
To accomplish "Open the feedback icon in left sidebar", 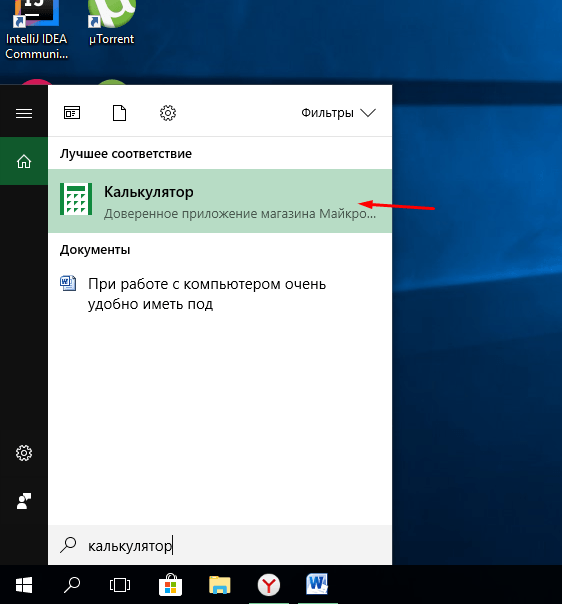I will coord(24,501).
